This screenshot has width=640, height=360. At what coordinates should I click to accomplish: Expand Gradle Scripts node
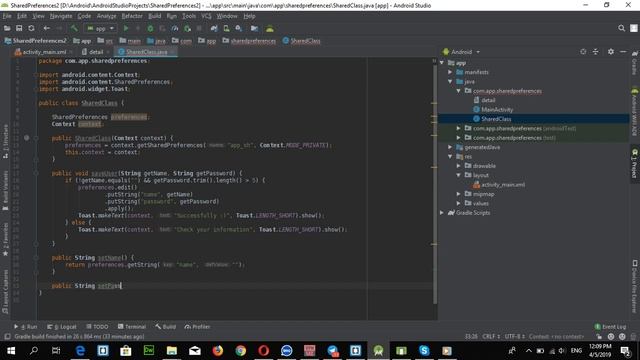point(442,213)
